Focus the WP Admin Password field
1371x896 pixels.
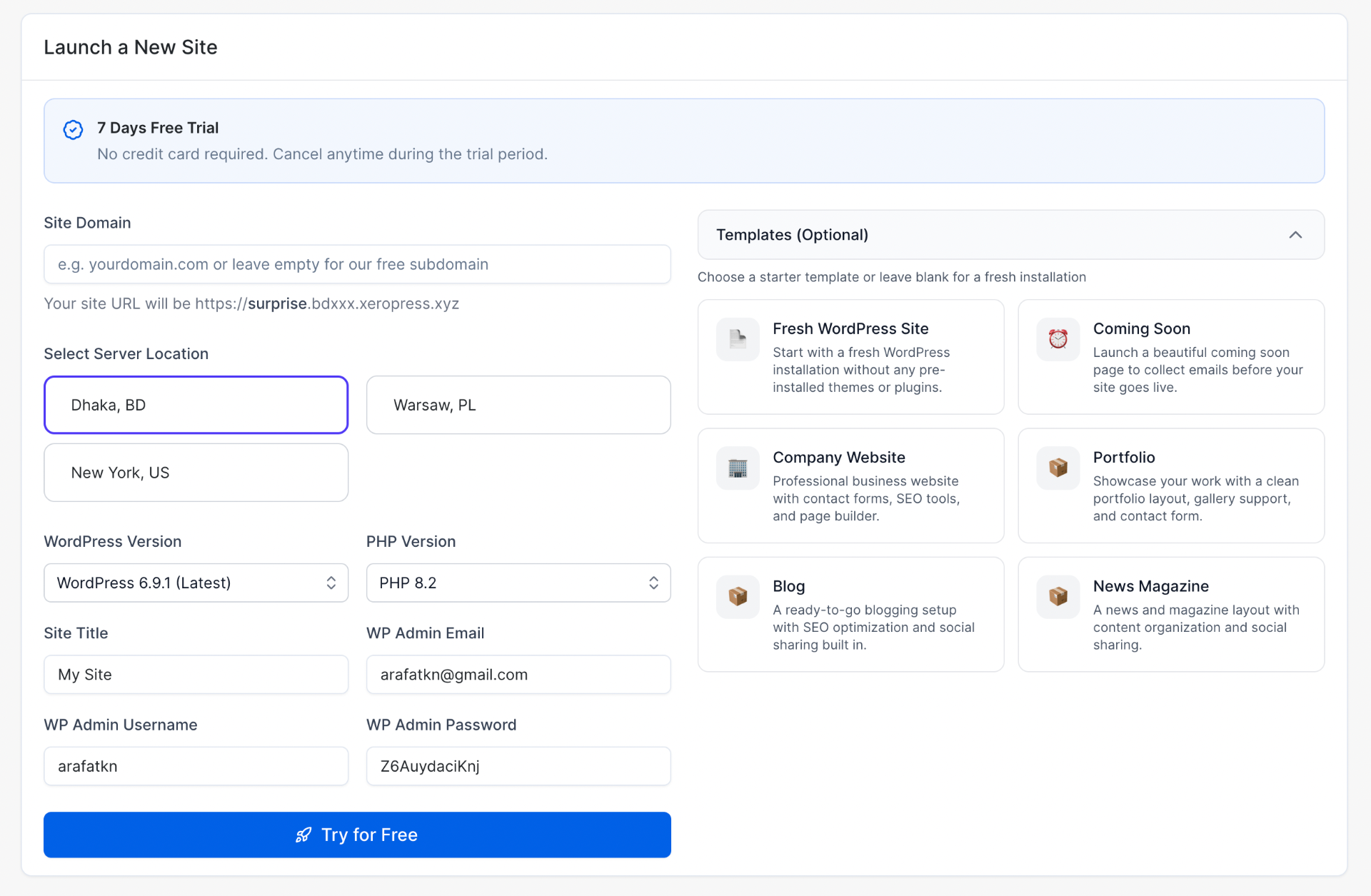click(518, 766)
